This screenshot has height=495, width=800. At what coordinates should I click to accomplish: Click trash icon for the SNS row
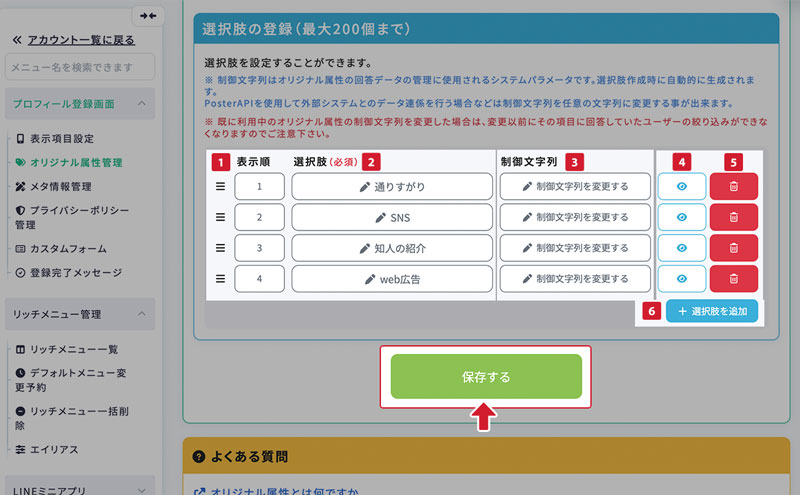point(733,217)
